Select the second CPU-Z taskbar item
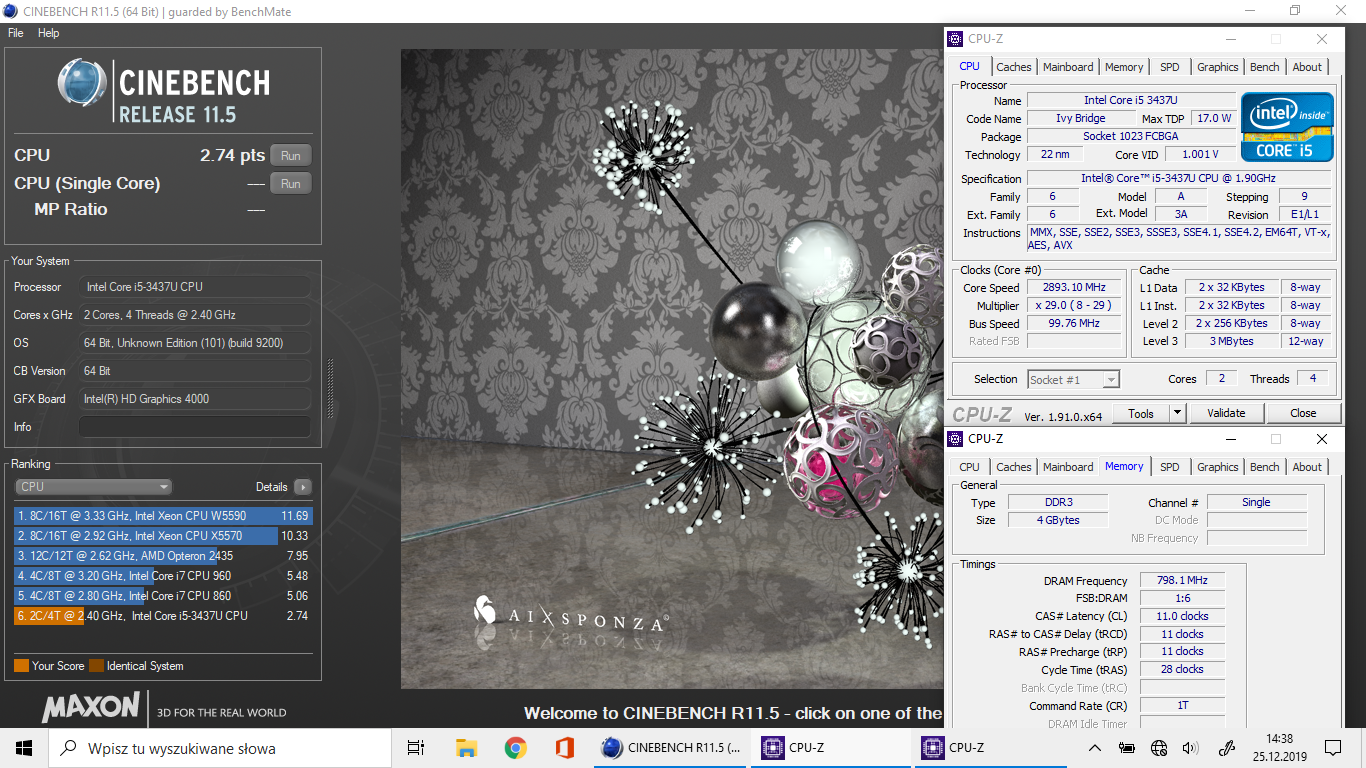1366x768 pixels. 991,747
